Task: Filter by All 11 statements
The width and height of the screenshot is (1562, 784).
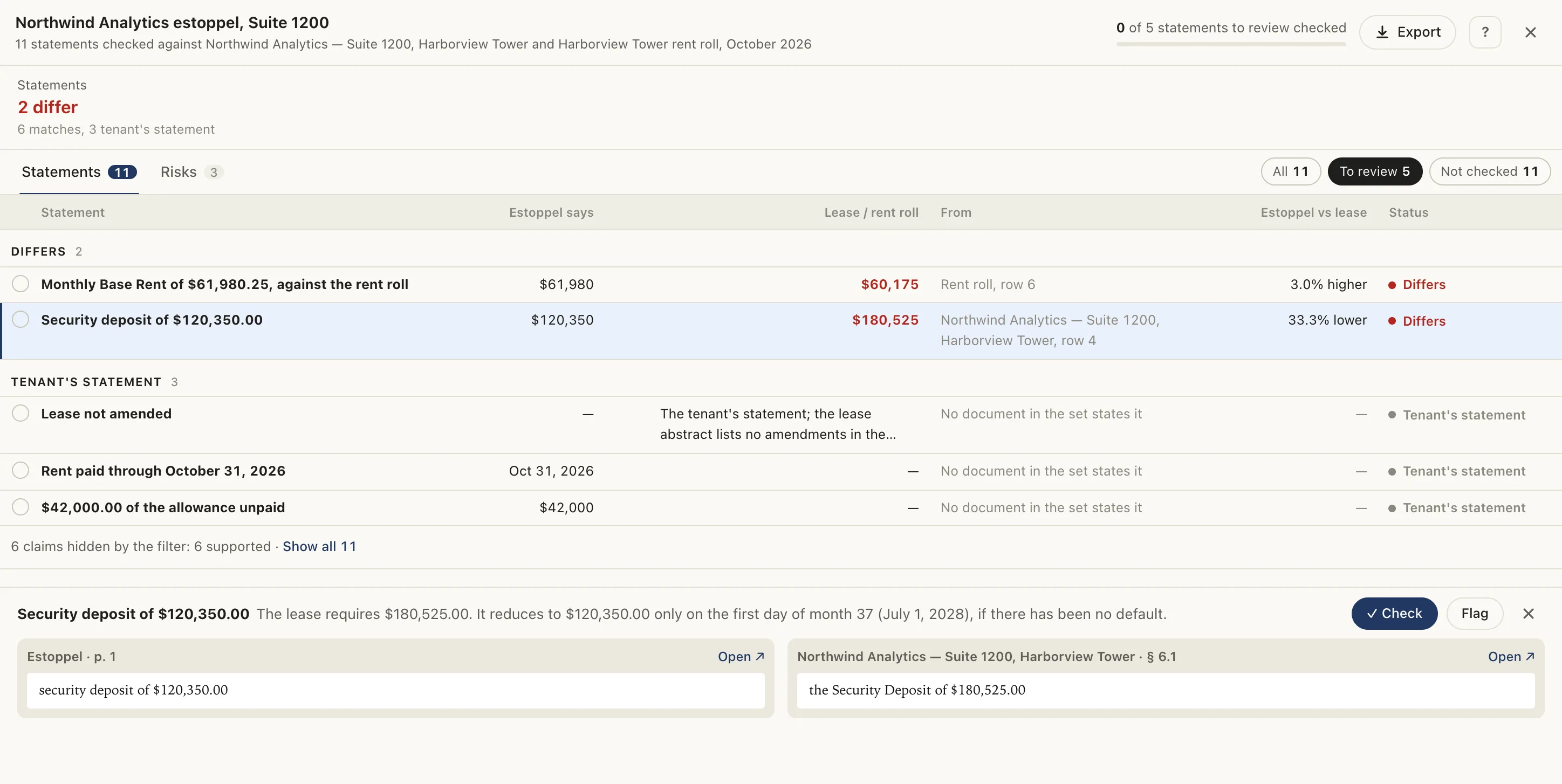Action: click(x=1290, y=171)
